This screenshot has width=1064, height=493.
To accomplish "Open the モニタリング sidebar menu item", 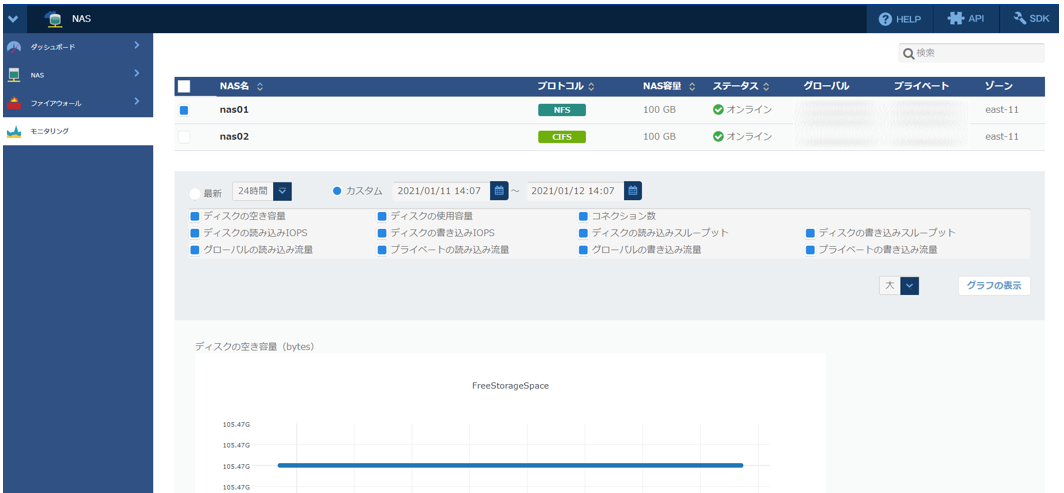I will click(50, 131).
